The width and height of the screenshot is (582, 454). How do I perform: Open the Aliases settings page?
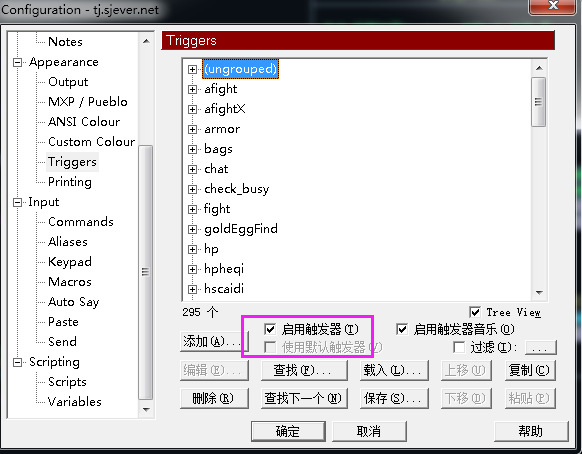coord(68,242)
